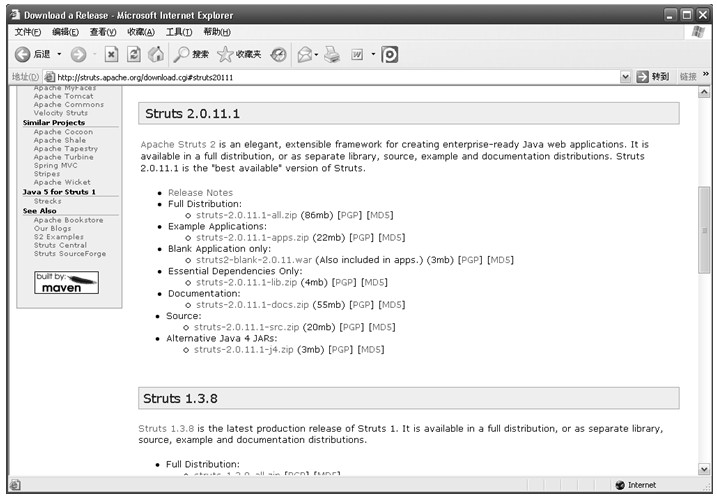Screen dimensions: 717x498
Task: Click the last square toolbar icon
Action: pos(390,55)
